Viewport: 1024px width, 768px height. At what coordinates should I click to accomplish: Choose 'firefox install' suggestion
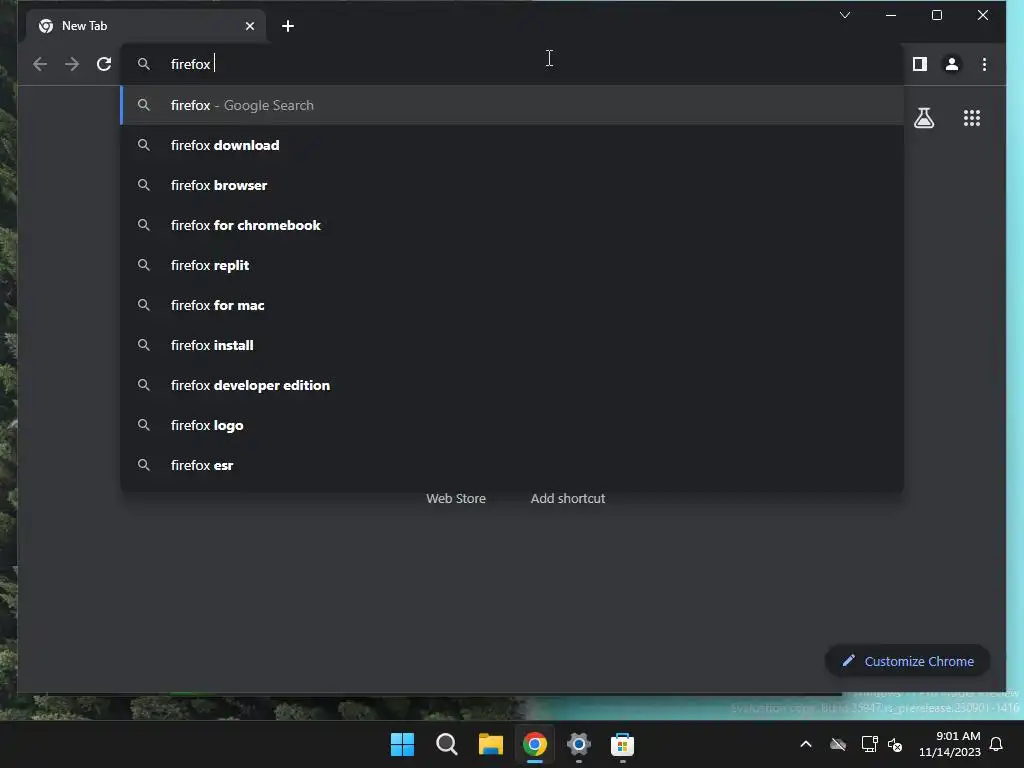coord(513,345)
